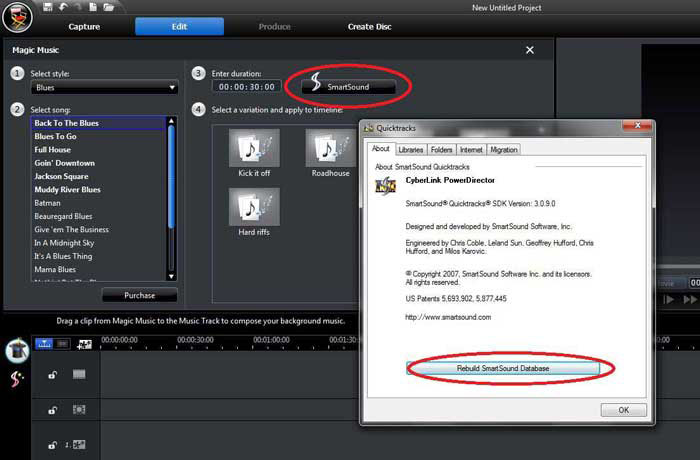Click the New project page icon

[x=93, y=7]
